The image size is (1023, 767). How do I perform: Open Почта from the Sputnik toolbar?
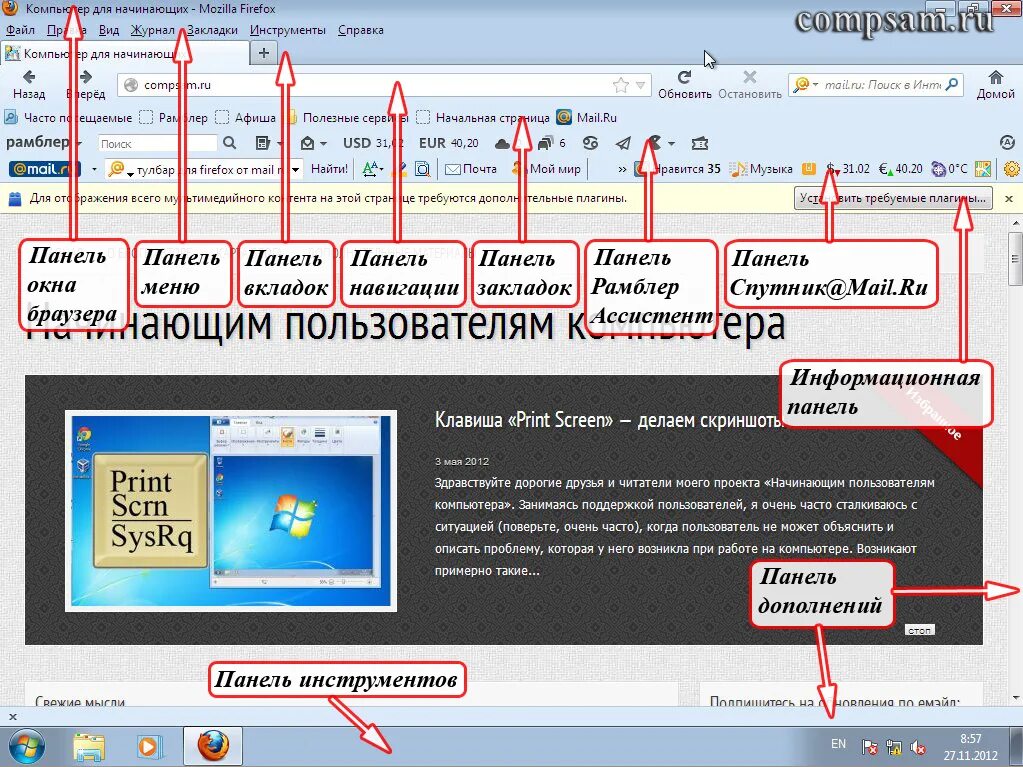(x=470, y=170)
